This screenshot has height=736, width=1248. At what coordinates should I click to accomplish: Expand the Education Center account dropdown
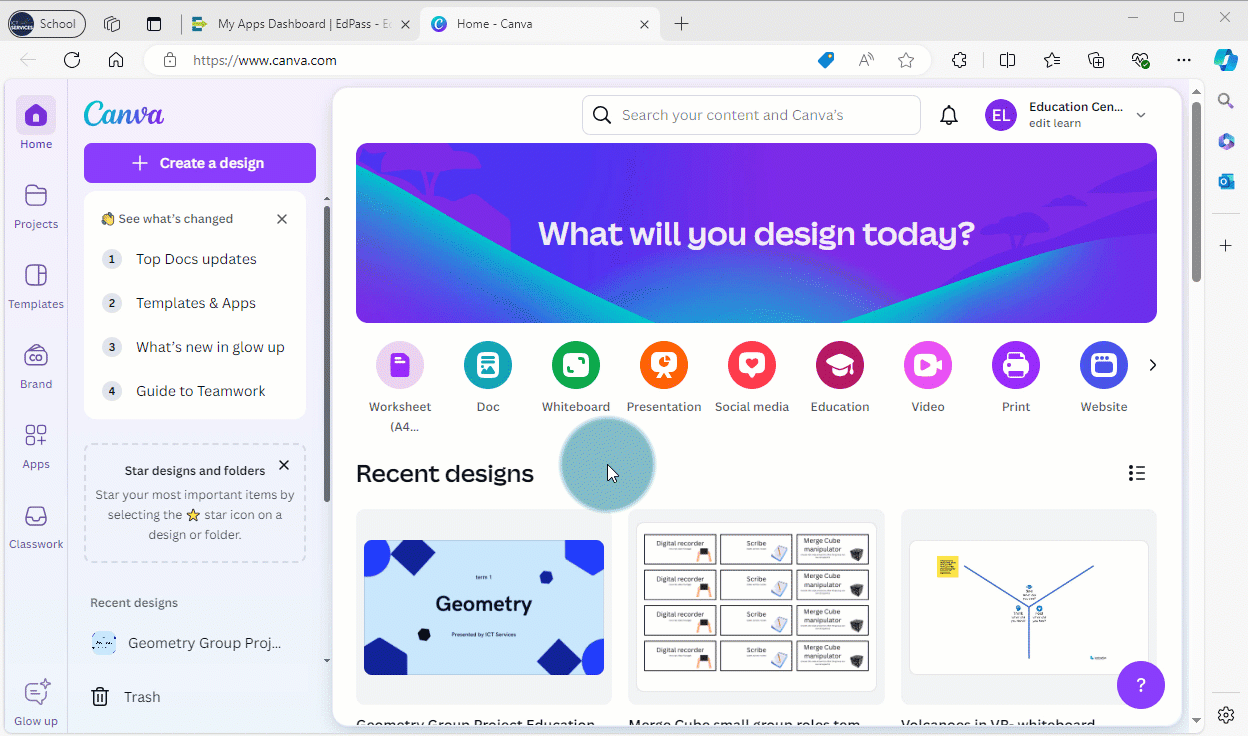point(1141,115)
